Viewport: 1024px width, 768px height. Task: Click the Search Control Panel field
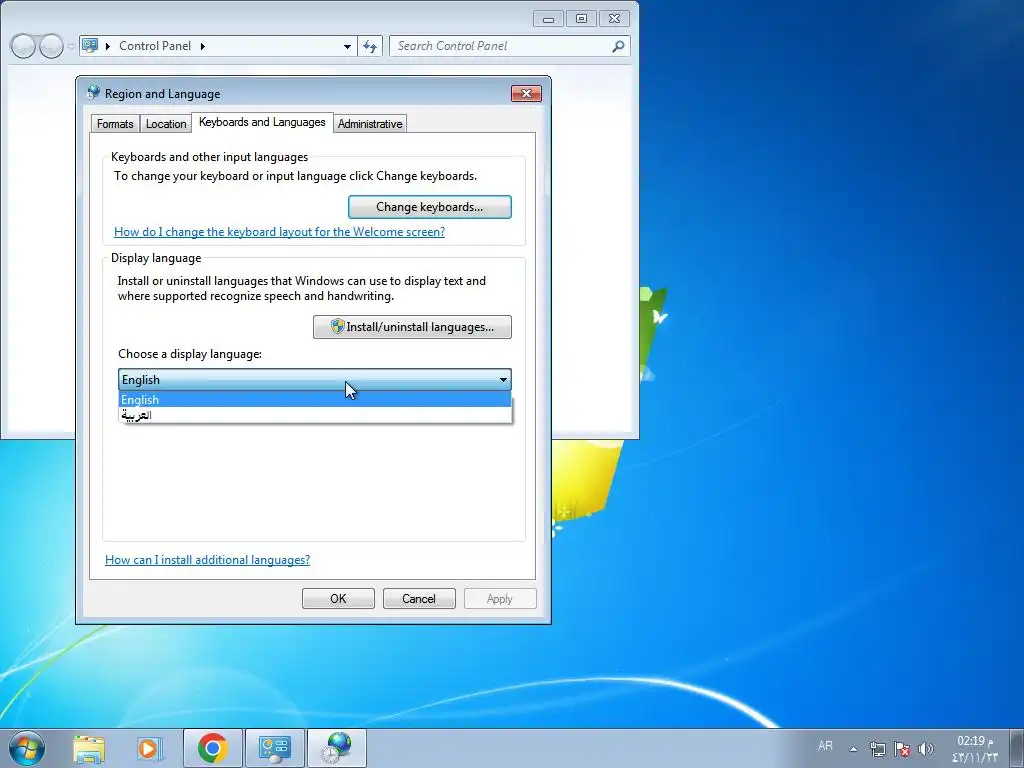click(x=509, y=46)
